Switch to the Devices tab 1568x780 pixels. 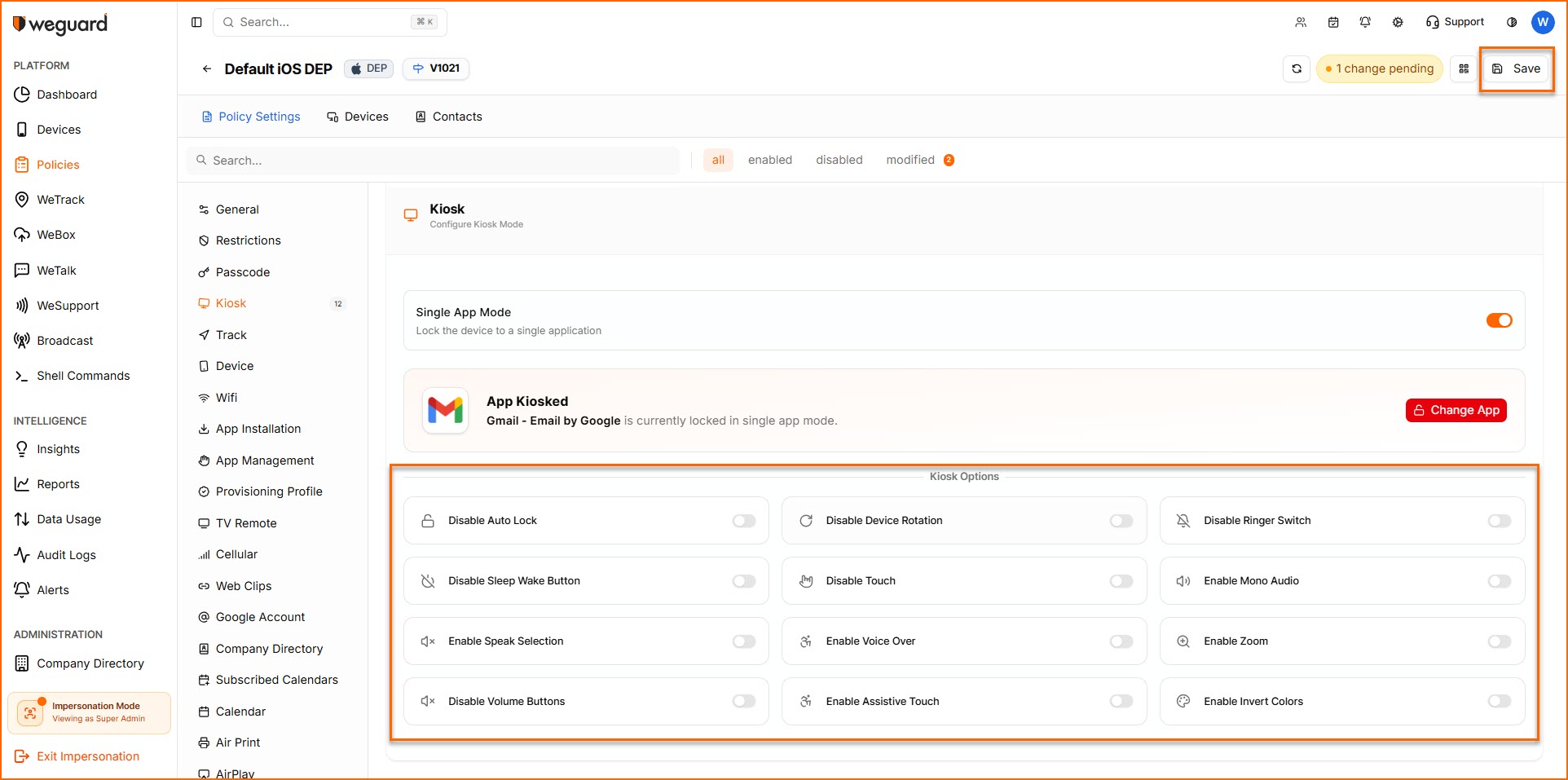point(358,117)
